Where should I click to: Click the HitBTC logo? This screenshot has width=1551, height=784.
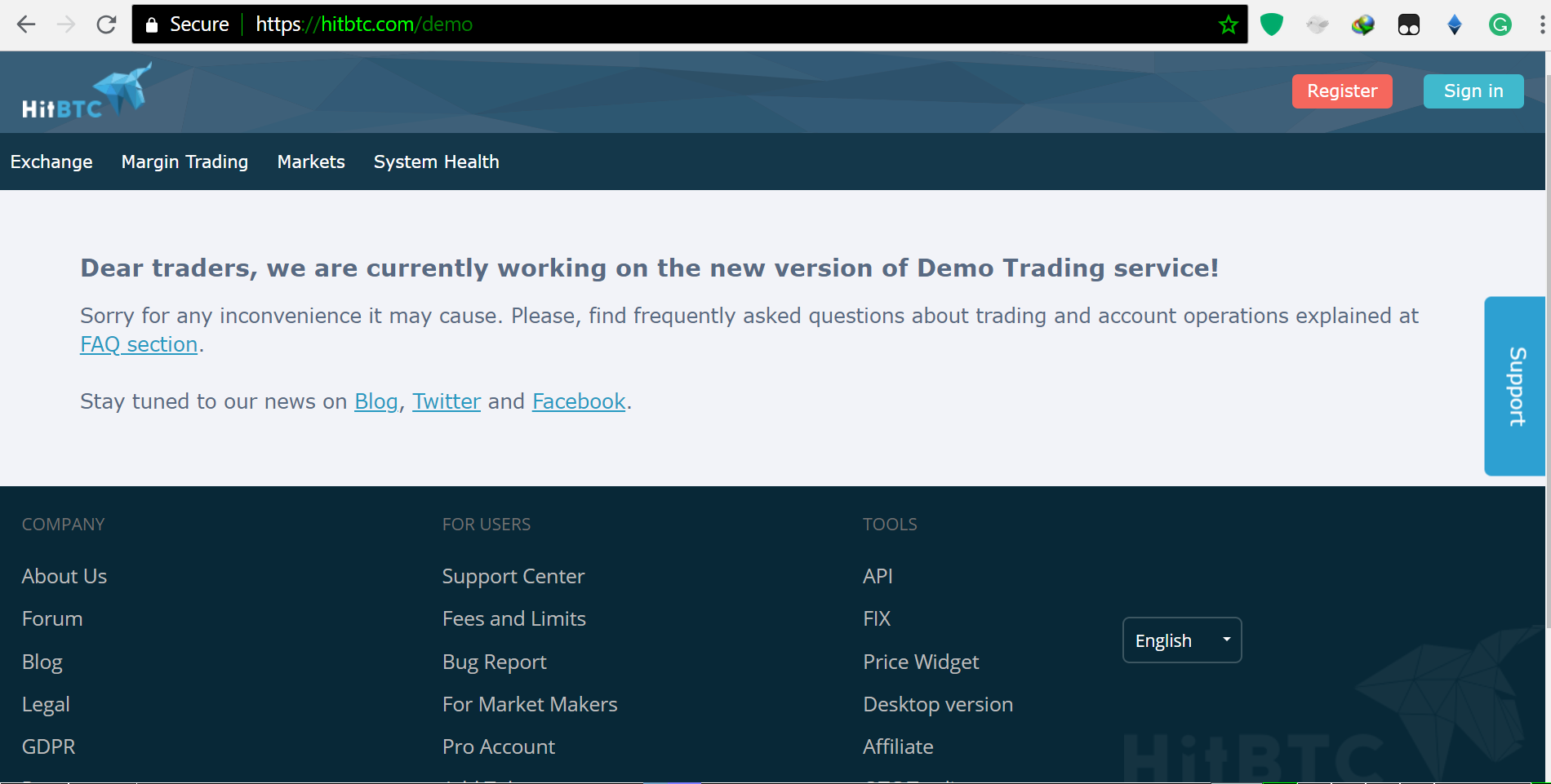(x=87, y=91)
